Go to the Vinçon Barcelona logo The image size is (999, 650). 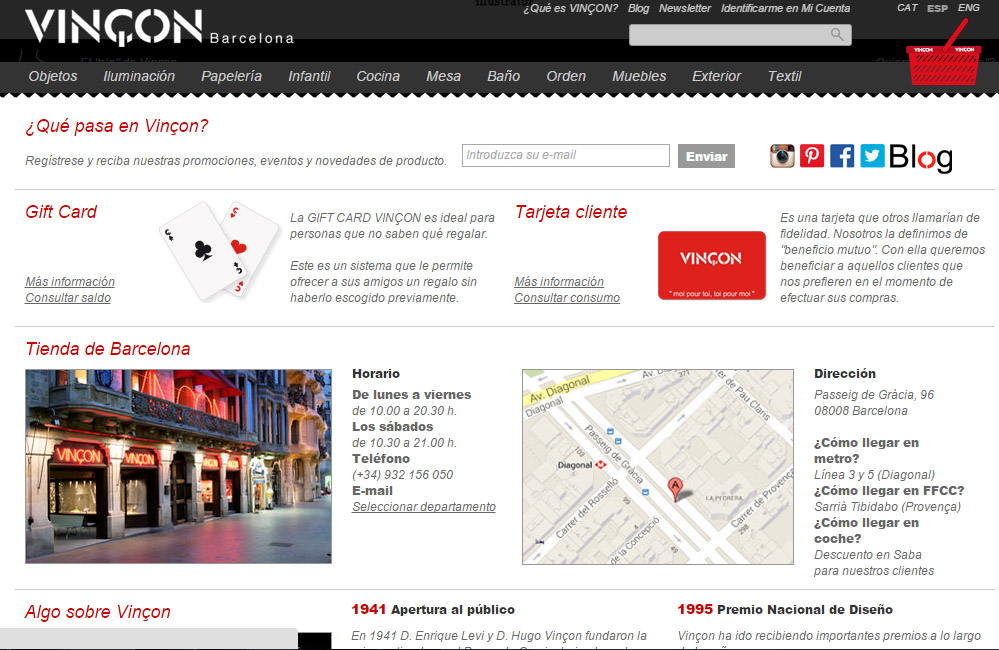pos(159,27)
